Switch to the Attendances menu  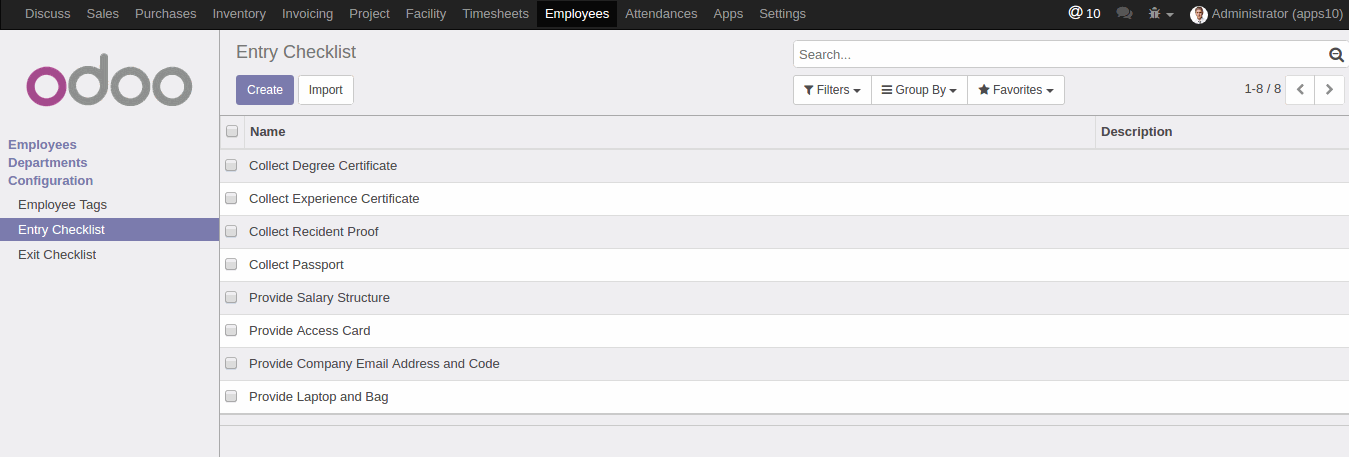pos(661,14)
